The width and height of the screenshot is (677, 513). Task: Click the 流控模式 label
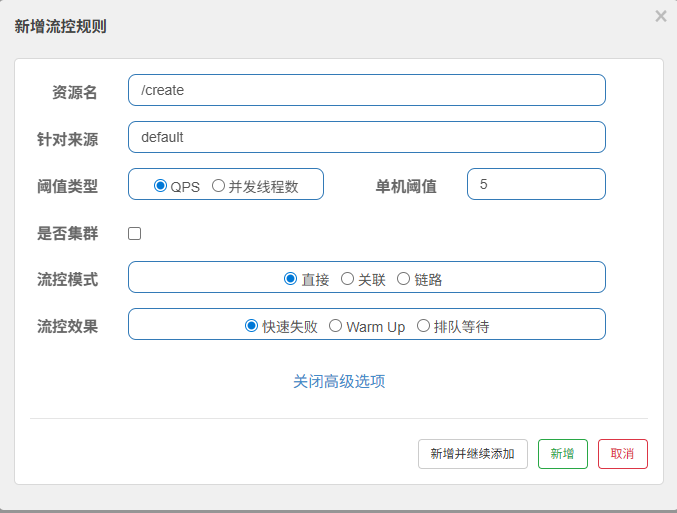68,279
